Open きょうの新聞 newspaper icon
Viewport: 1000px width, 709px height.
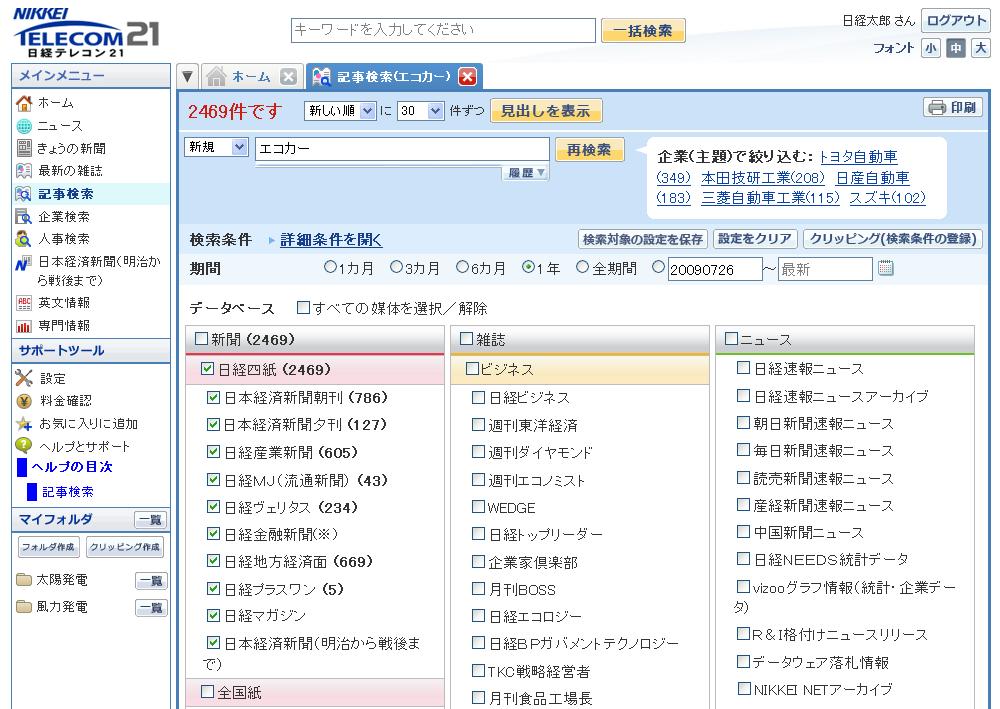24,148
